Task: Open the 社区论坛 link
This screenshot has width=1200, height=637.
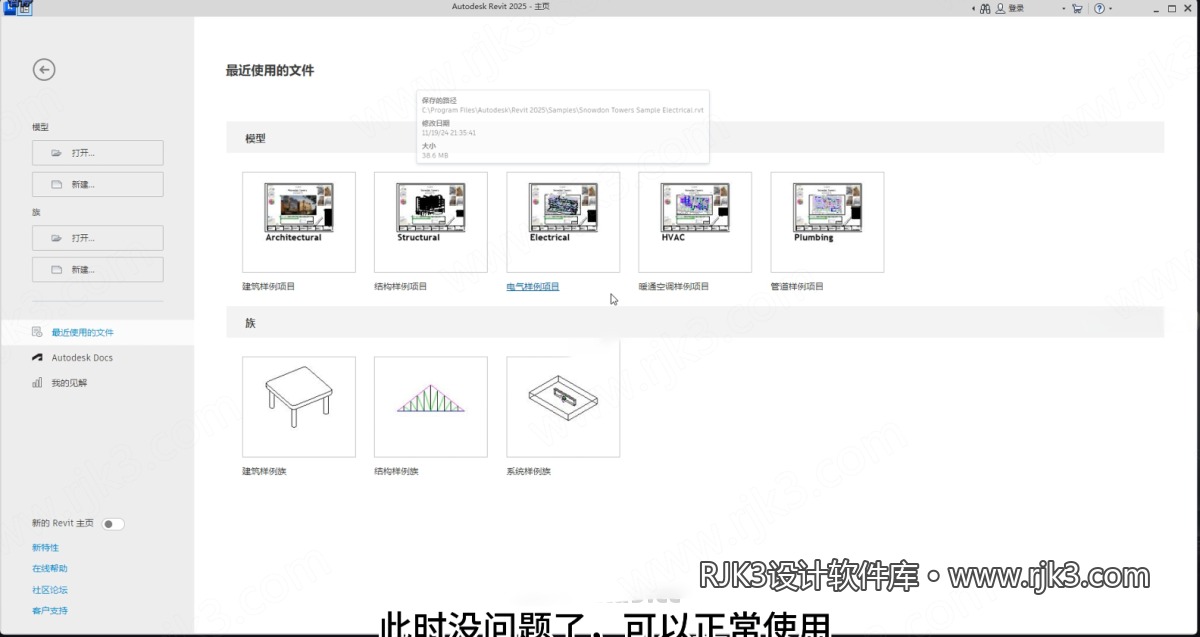Action: [50, 590]
